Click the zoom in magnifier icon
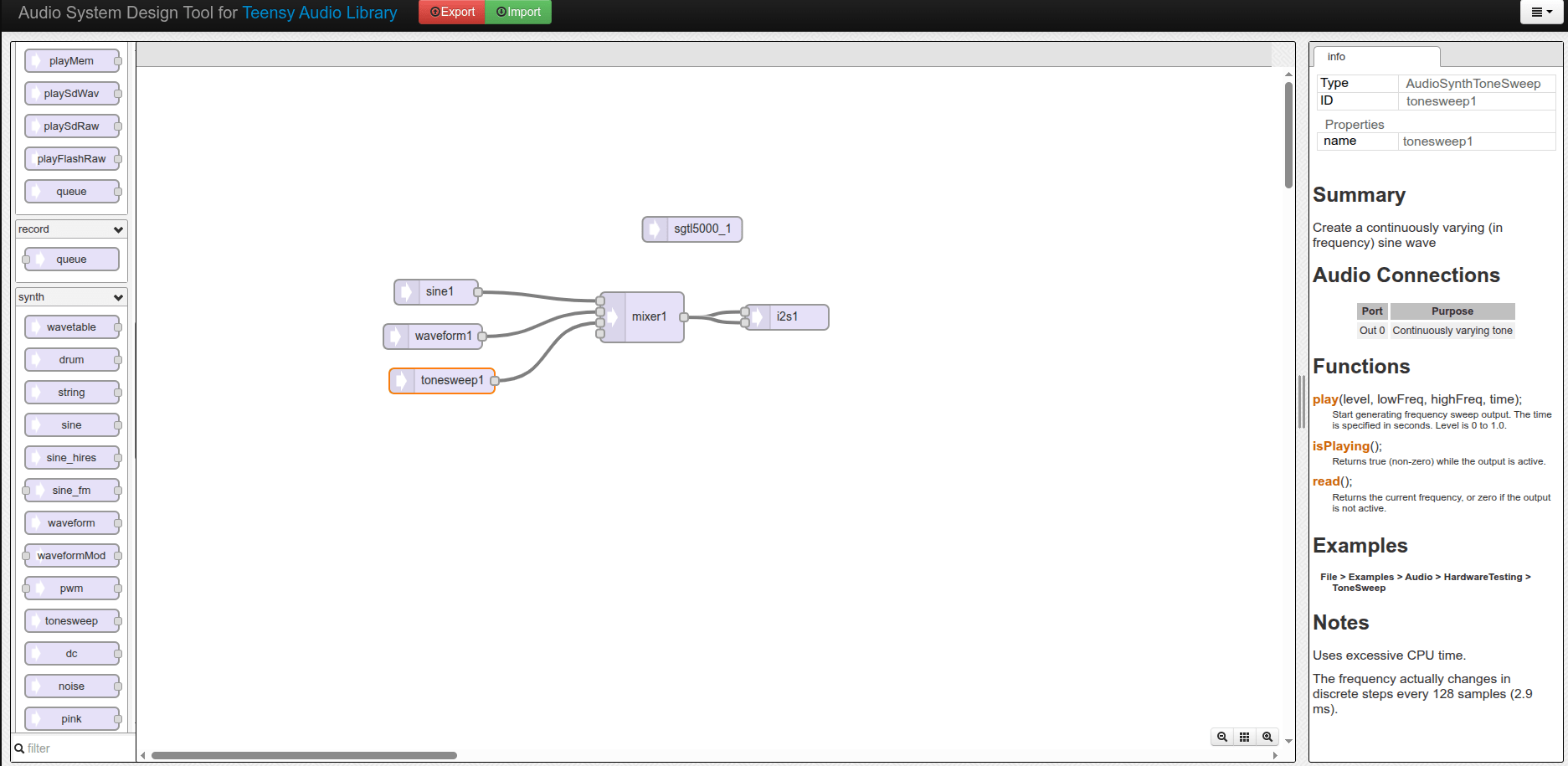This screenshot has width=1568, height=766. pyautogui.click(x=1267, y=737)
